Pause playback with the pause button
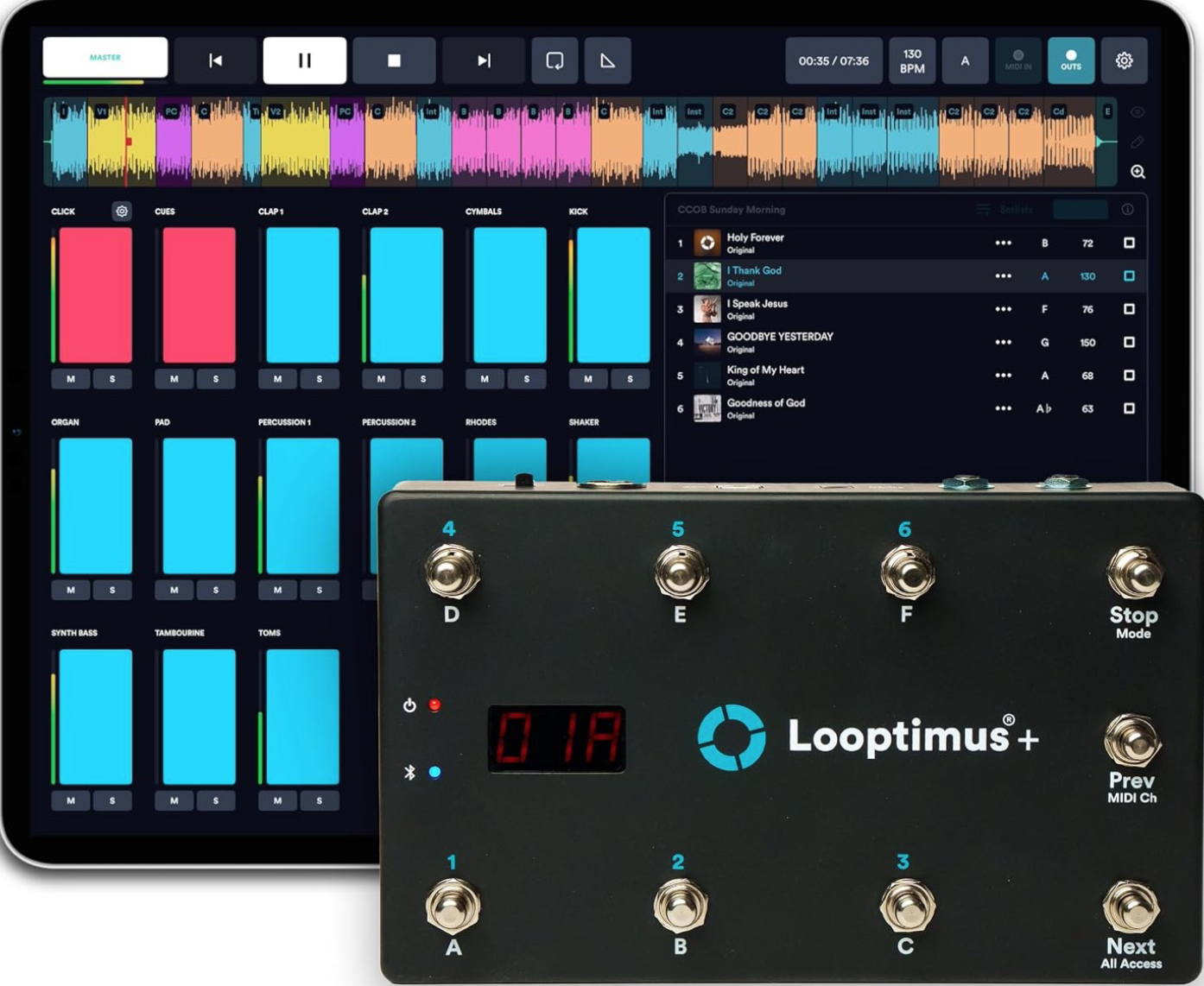The image size is (1204, 986). (305, 60)
